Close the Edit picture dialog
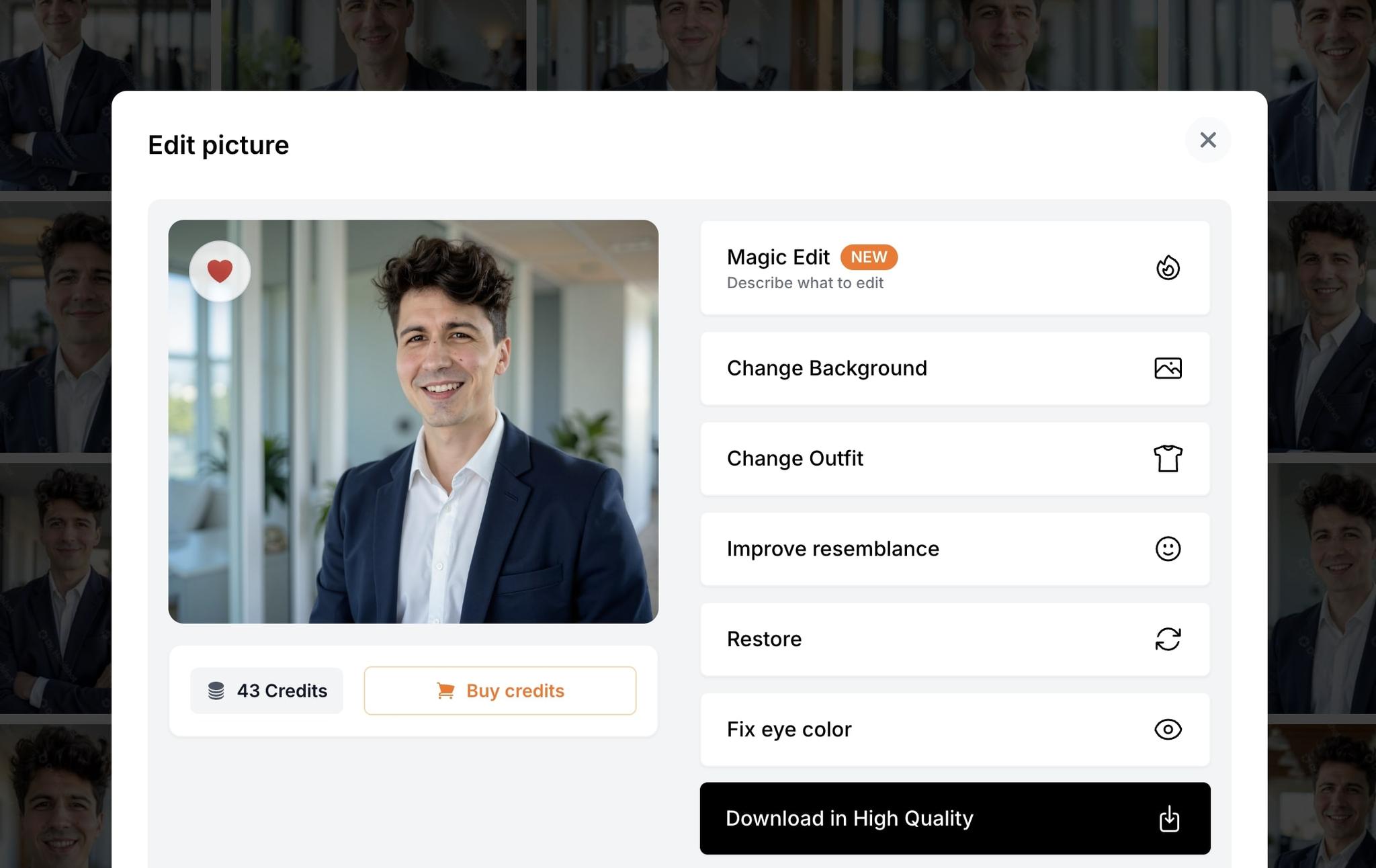1376x868 pixels. (1207, 140)
